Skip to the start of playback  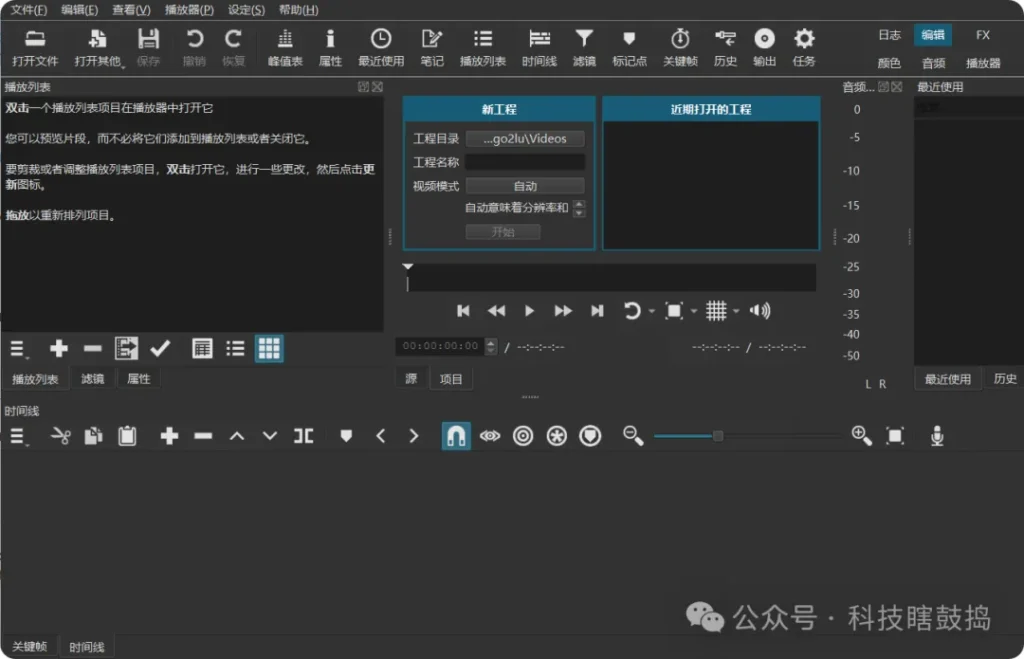[463, 311]
